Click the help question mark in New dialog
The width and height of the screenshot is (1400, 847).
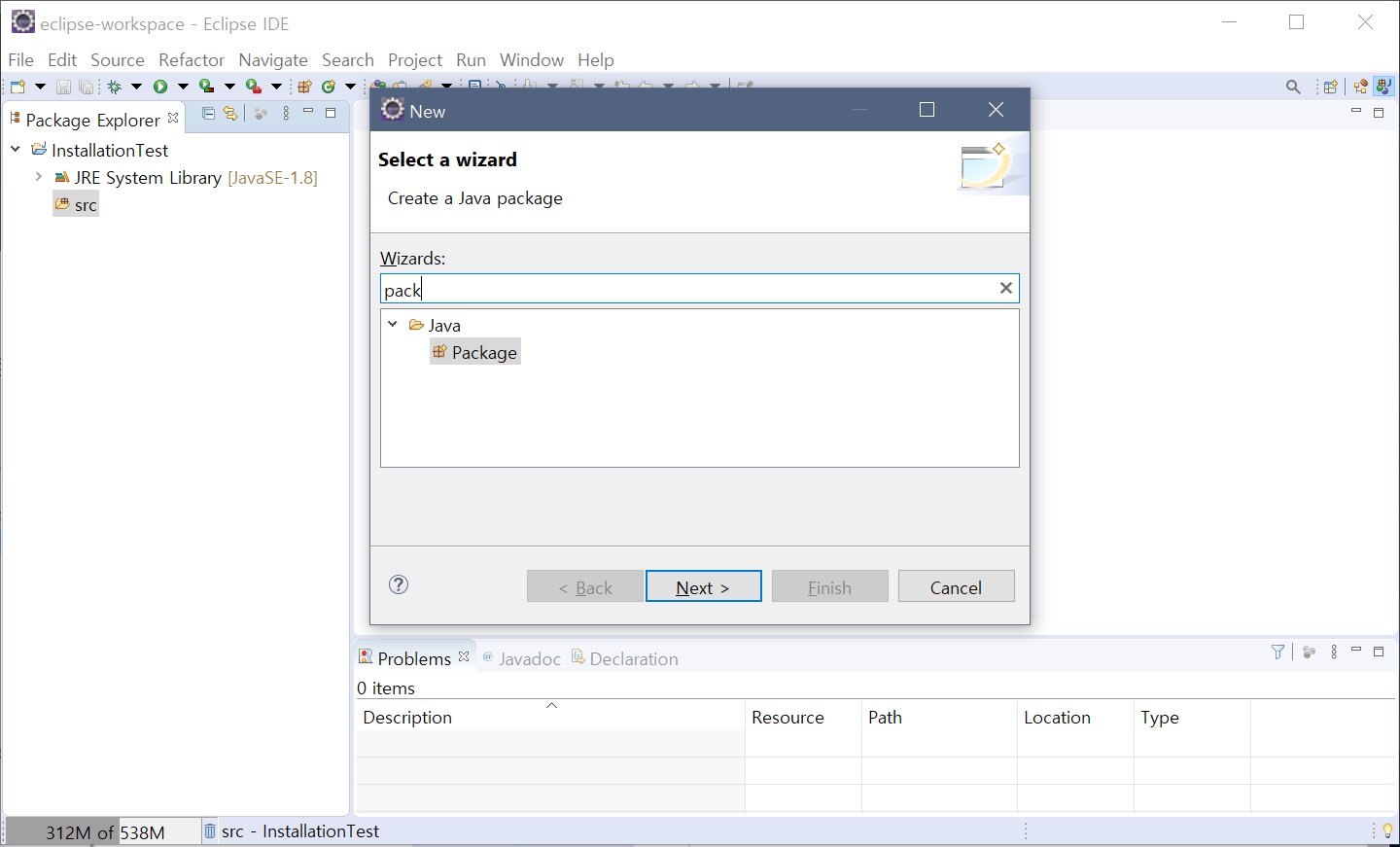pos(399,584)
